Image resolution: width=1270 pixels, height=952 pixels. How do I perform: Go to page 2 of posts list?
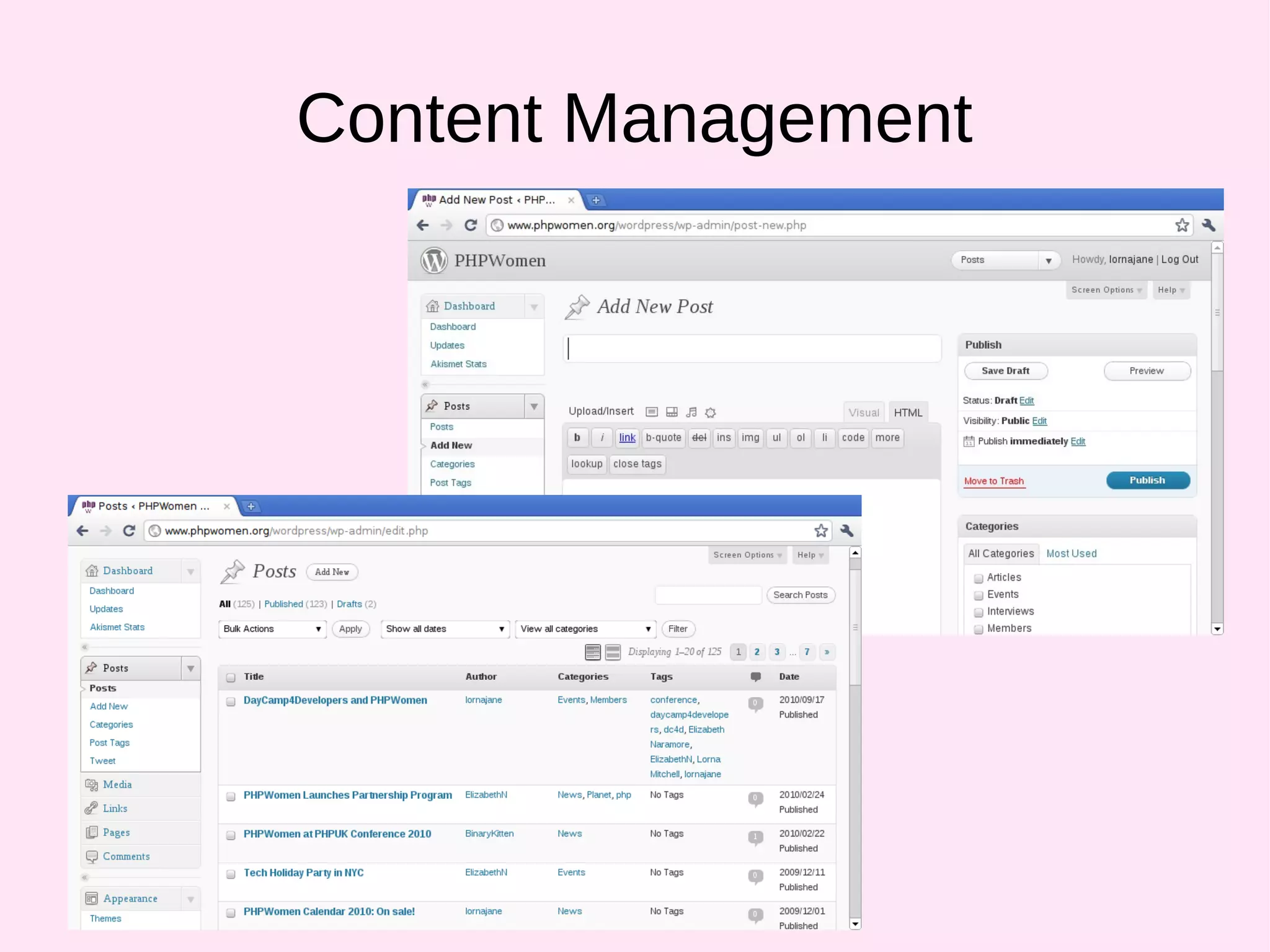(757, 652)
